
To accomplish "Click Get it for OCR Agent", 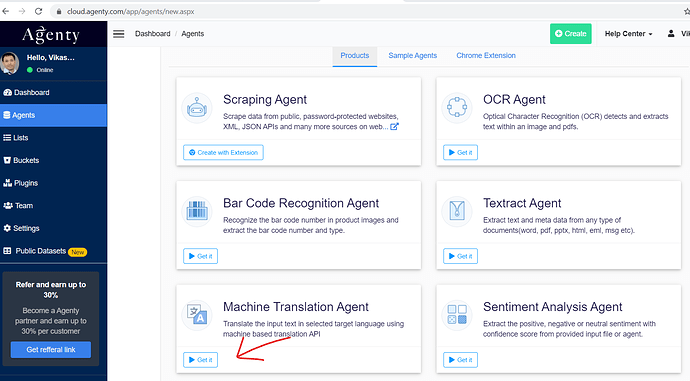I will [460, 153].
